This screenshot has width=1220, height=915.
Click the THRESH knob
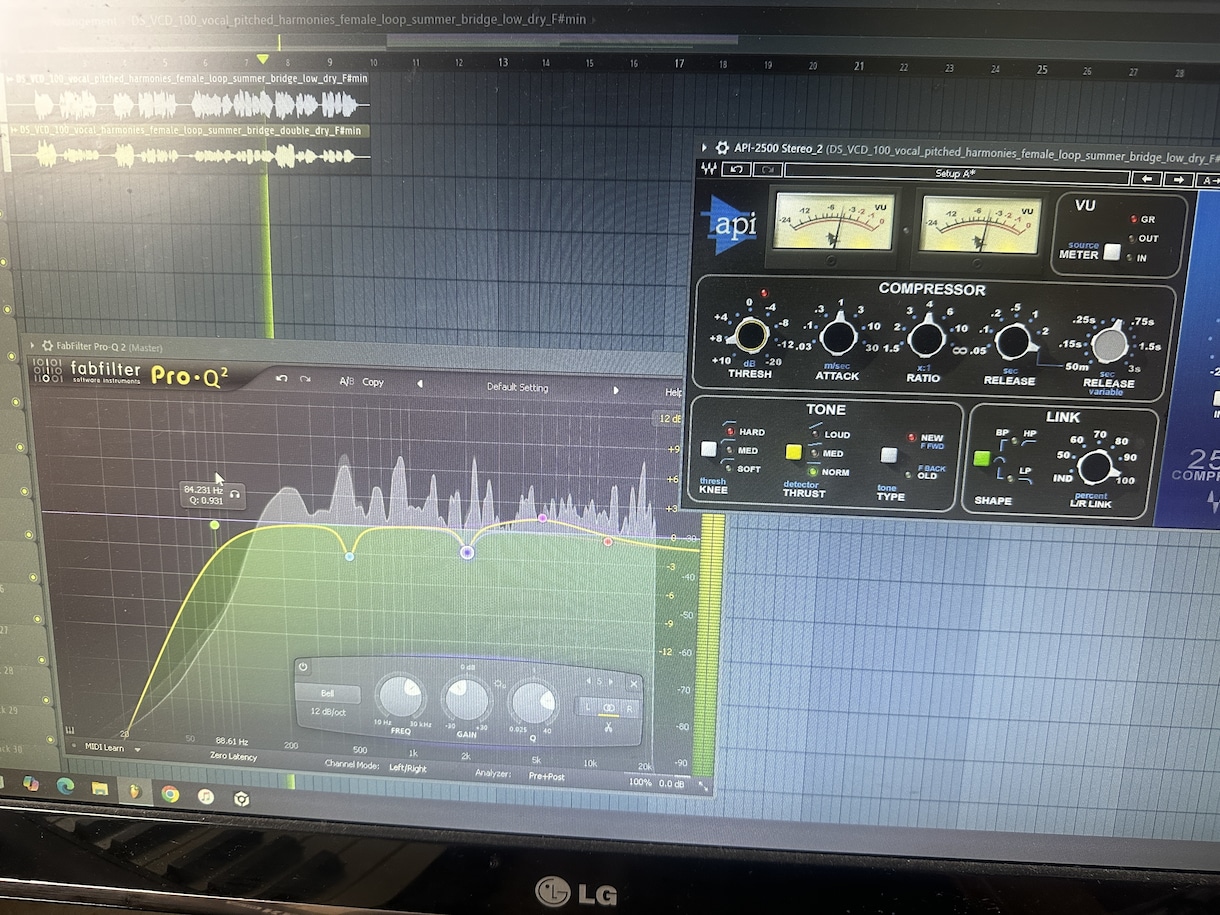751,334
